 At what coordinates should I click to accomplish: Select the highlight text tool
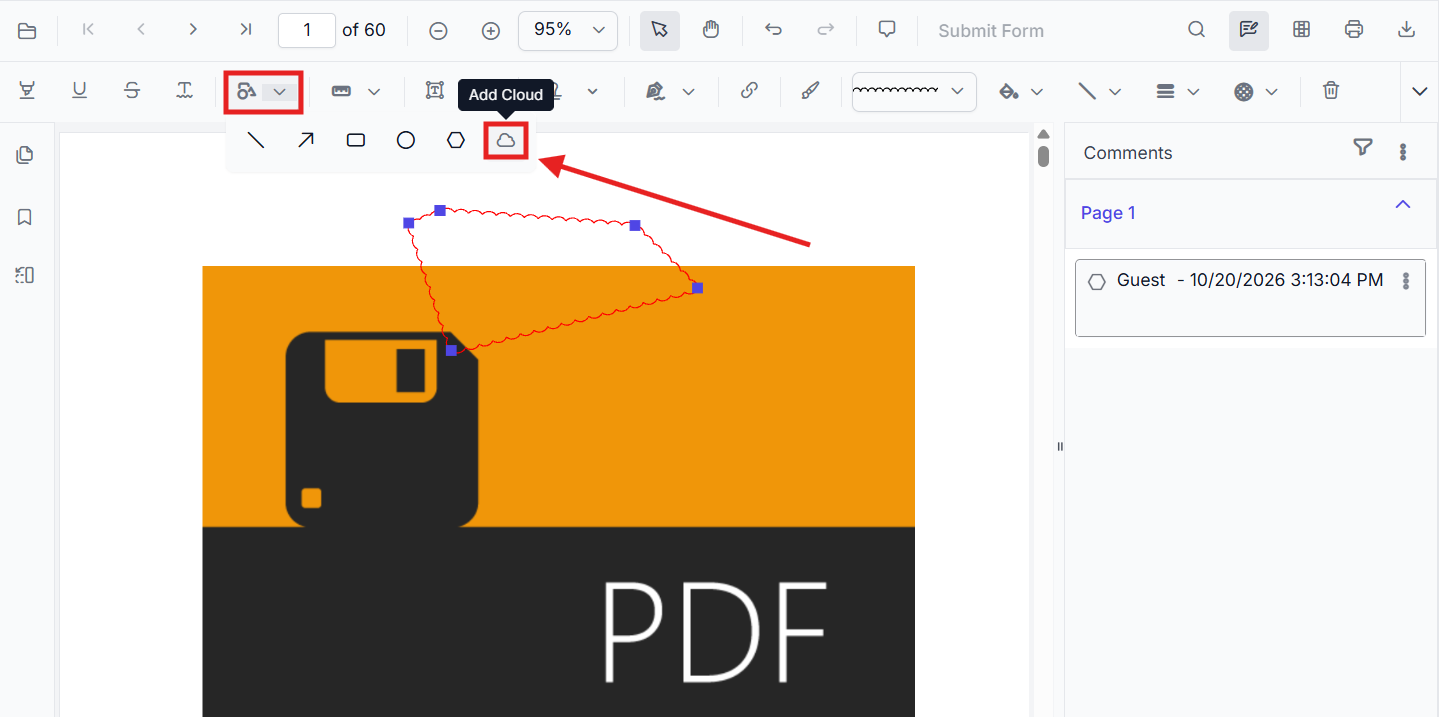click(27, 91)
